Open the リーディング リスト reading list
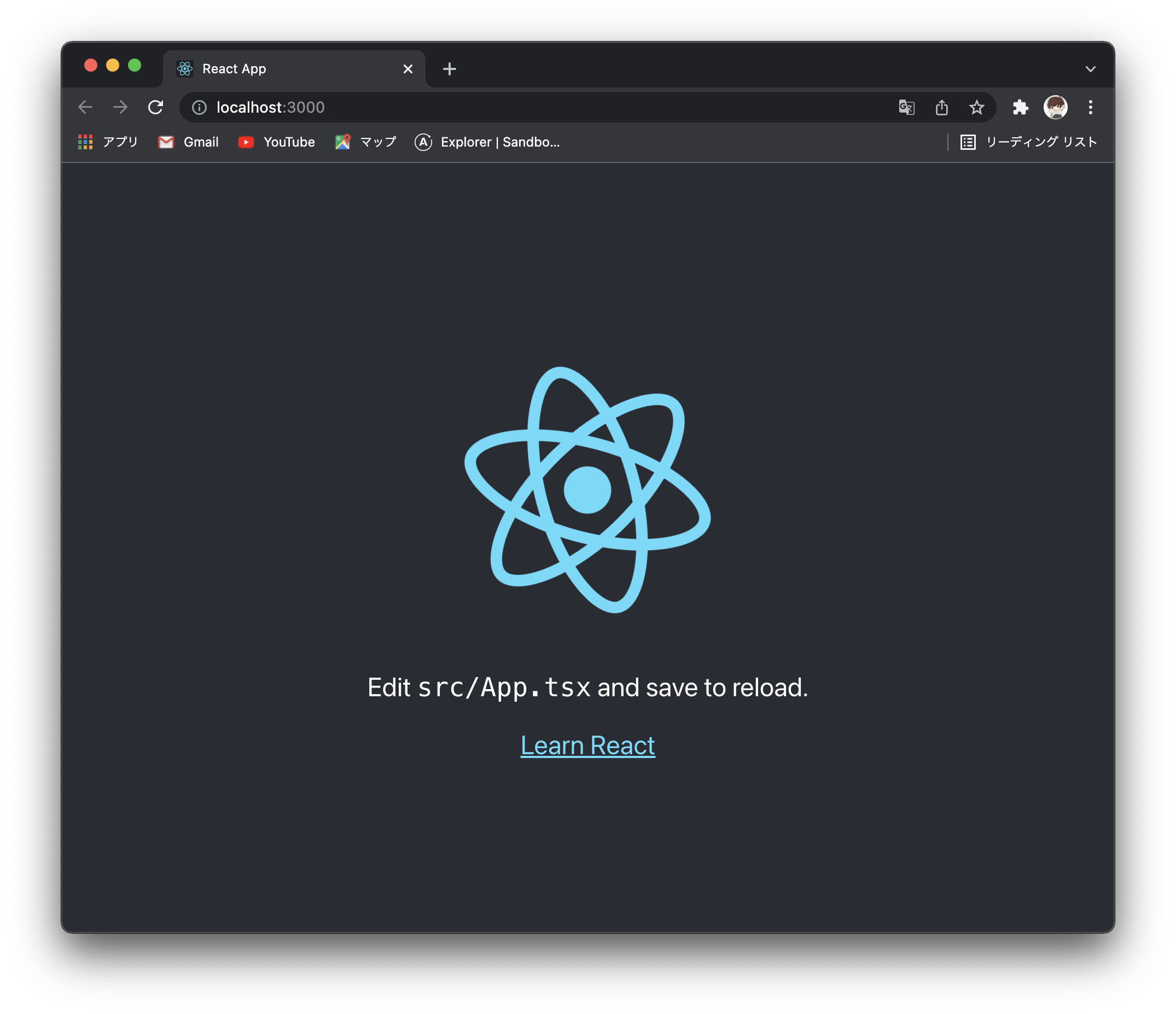The width and height of the screenshot is (1176, 1014). click(x=1028, y=142)
